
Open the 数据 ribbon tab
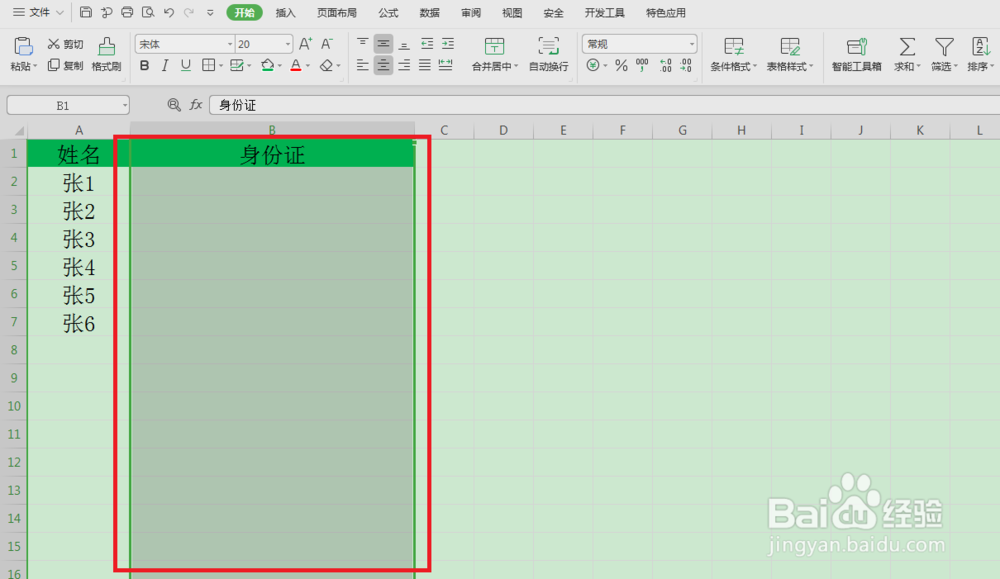pyautogui.click(x=429, y=12)
